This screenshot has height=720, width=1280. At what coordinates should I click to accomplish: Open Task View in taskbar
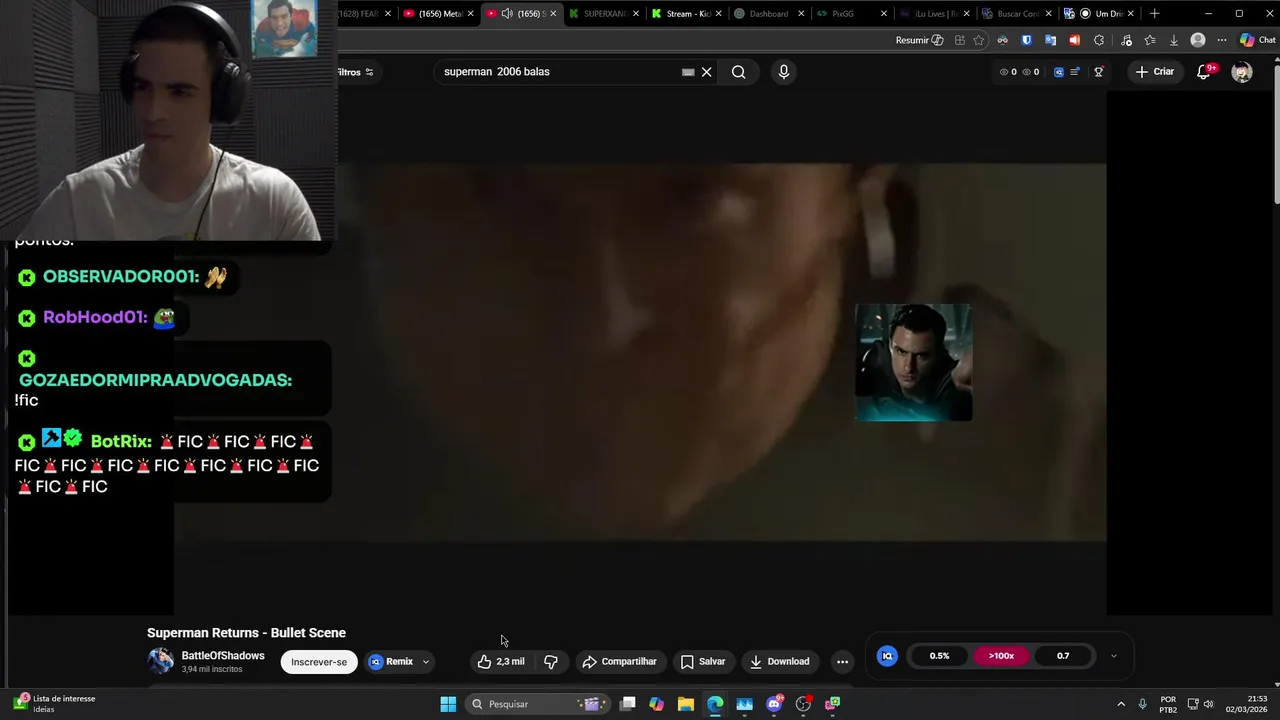[627, 704]
